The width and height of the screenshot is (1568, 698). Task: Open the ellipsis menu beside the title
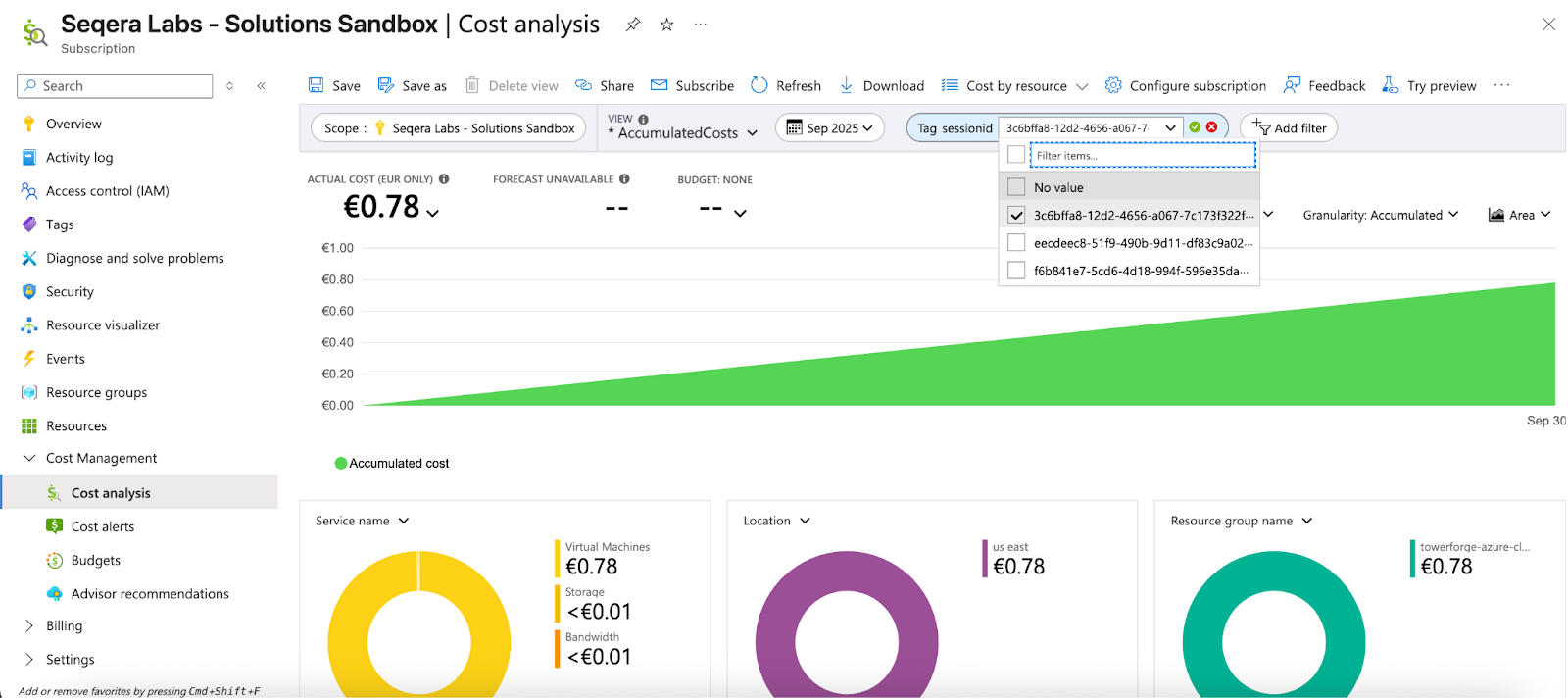pos(701,25)
